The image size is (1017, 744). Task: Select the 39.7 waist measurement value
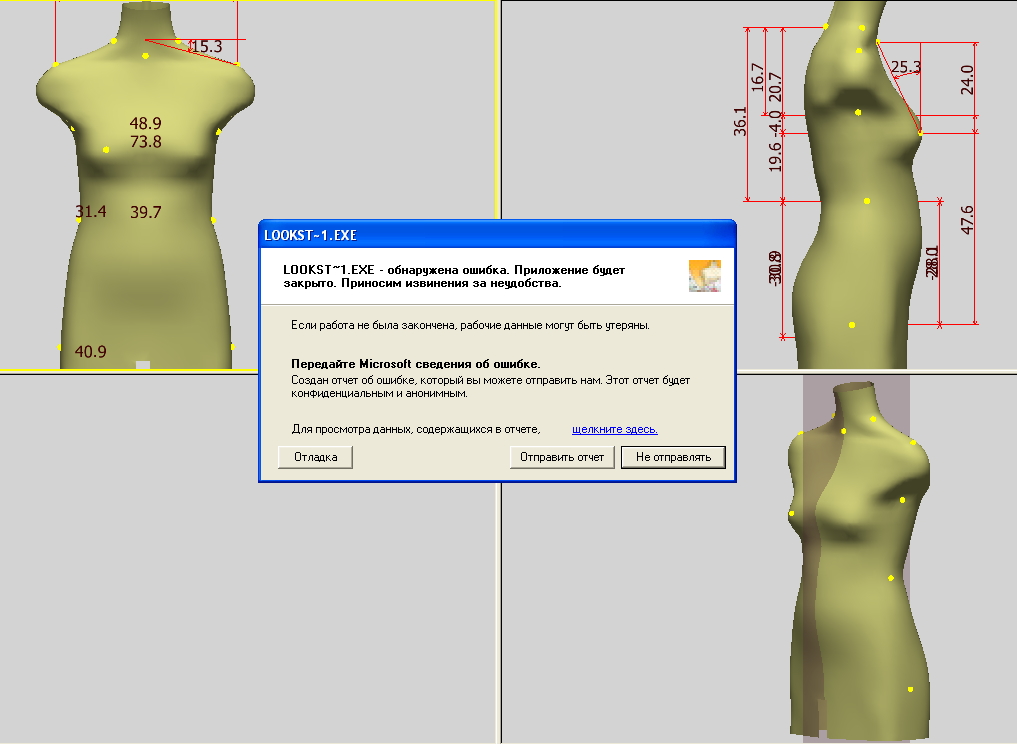145,212
